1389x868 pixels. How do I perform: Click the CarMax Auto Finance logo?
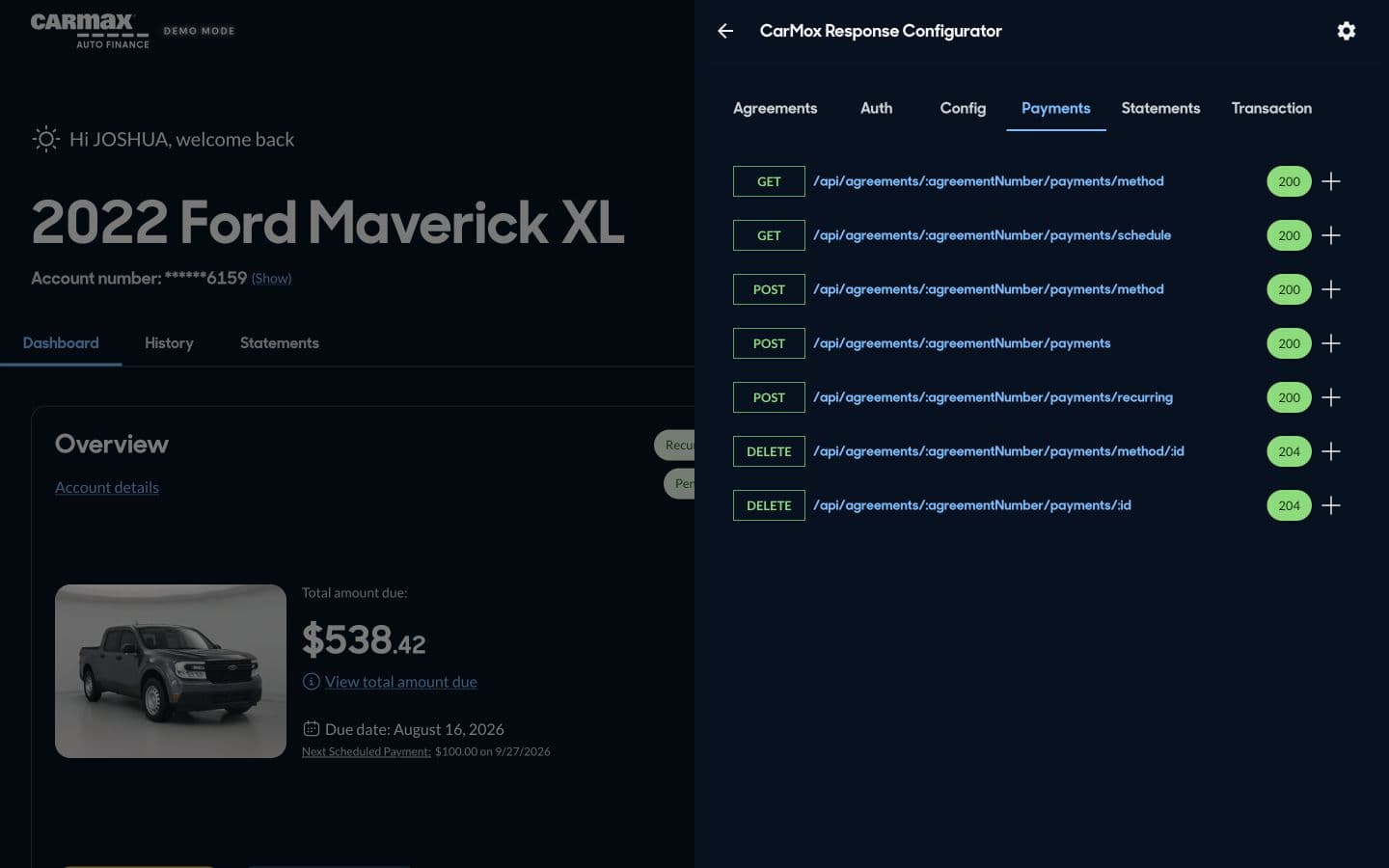pos(90,30)
